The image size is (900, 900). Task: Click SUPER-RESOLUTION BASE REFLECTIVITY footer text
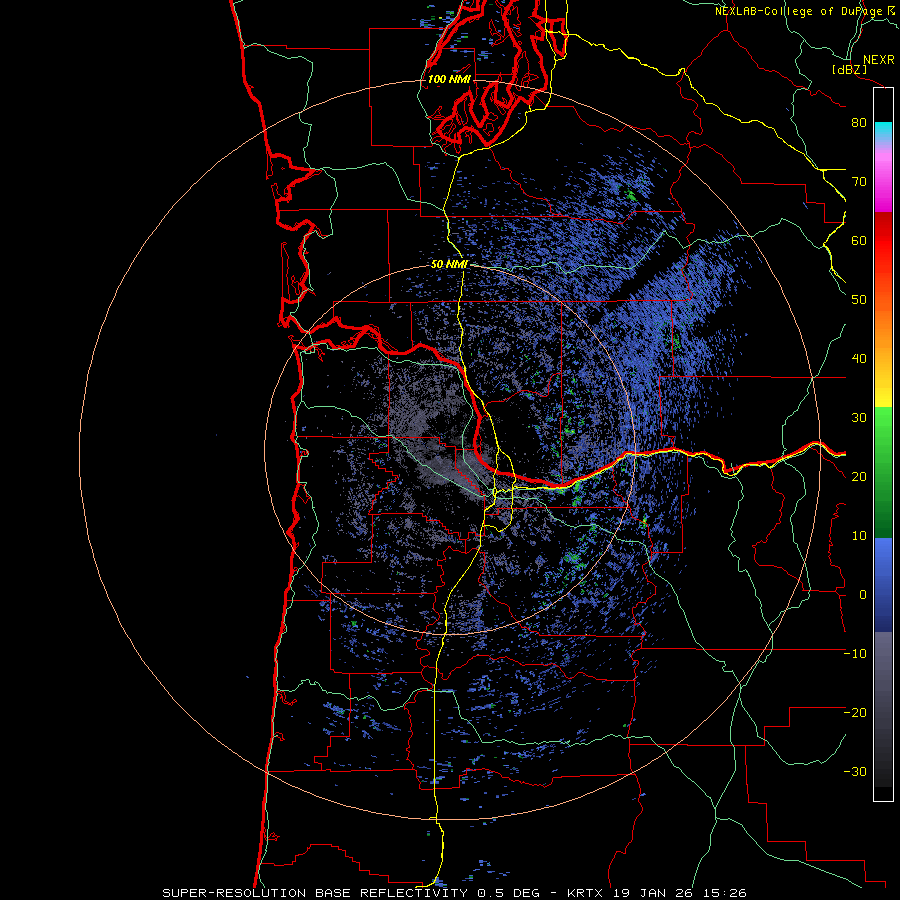315,893
